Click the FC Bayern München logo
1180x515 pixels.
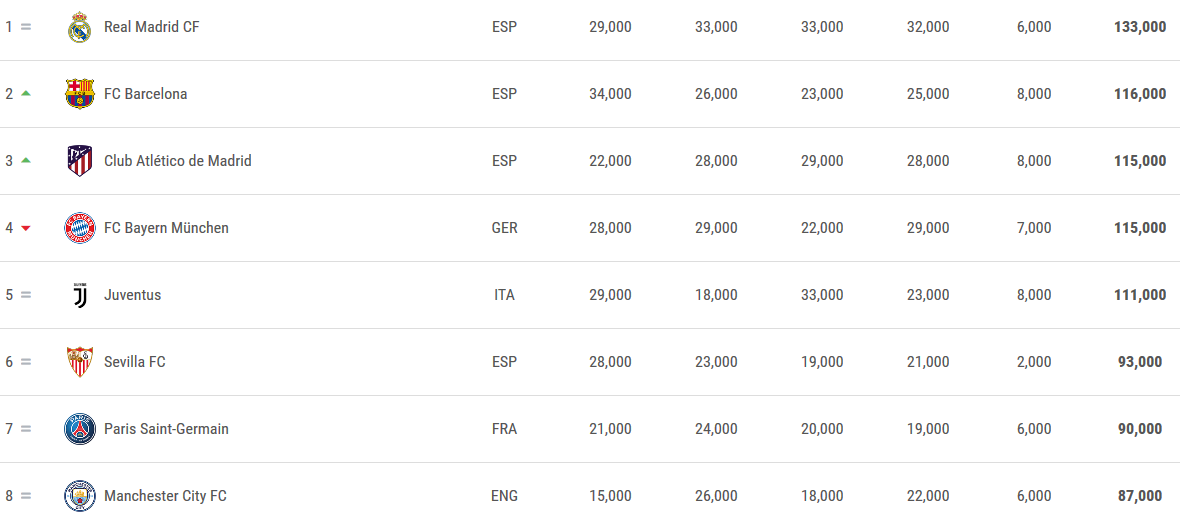(x=80, y=228)
